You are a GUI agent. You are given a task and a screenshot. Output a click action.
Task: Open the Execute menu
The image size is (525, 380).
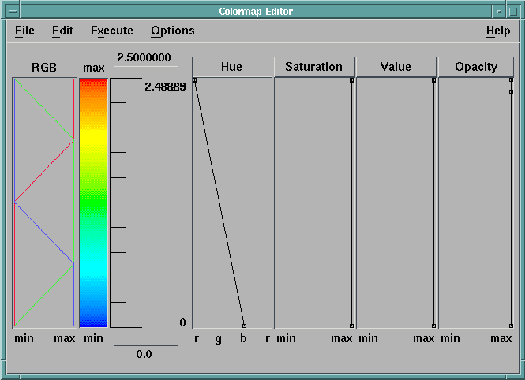coord(112,30)
